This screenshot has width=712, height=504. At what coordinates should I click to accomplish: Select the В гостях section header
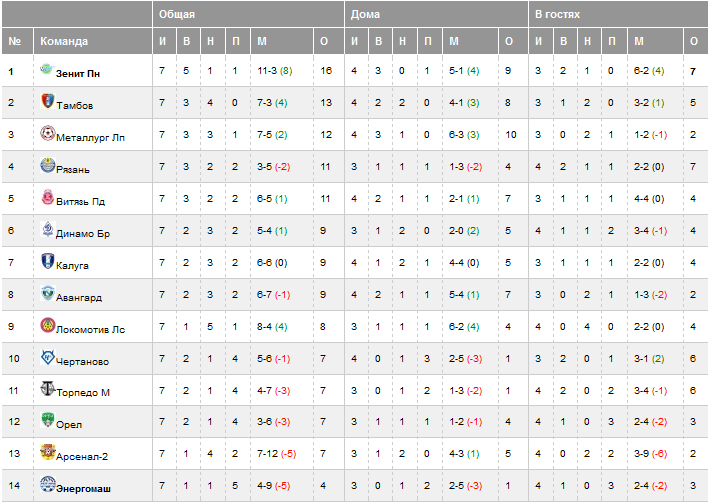coord(557,14)
